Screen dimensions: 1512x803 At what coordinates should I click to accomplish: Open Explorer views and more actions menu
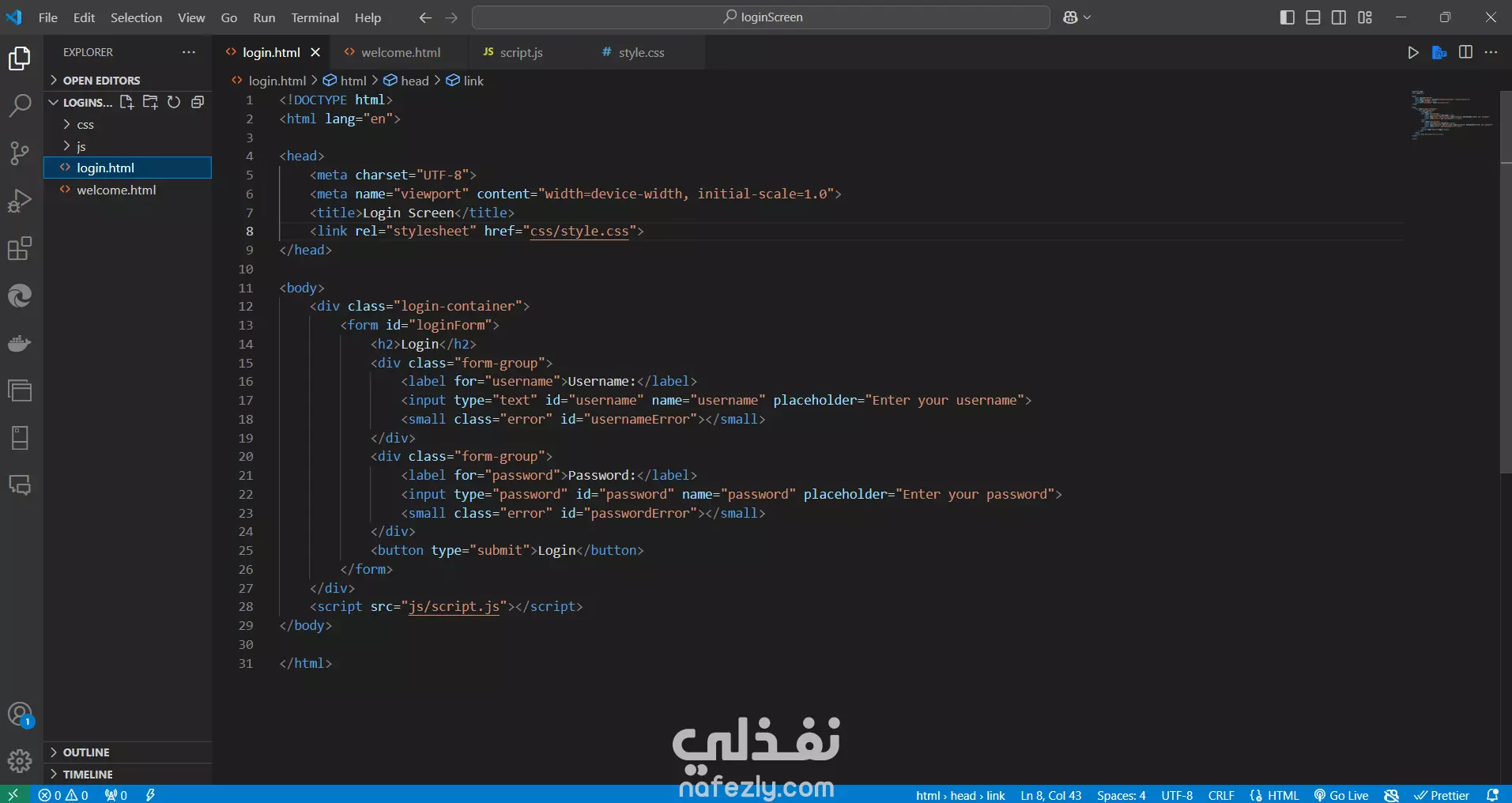pos(189,52)
